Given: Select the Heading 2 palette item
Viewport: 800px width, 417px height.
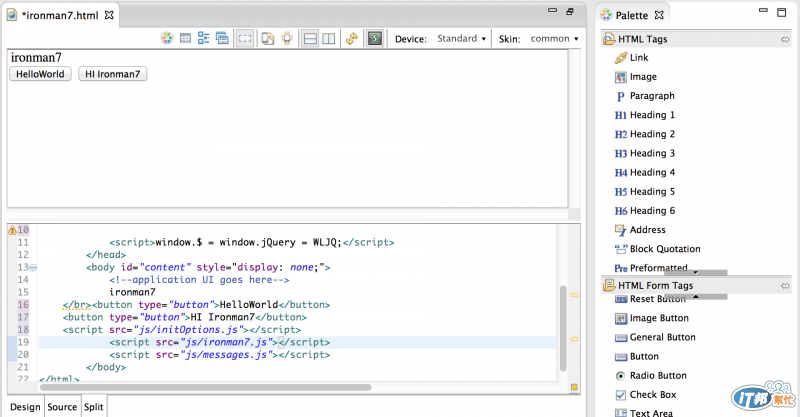Looking at the screenshot, I should (644, 134).
